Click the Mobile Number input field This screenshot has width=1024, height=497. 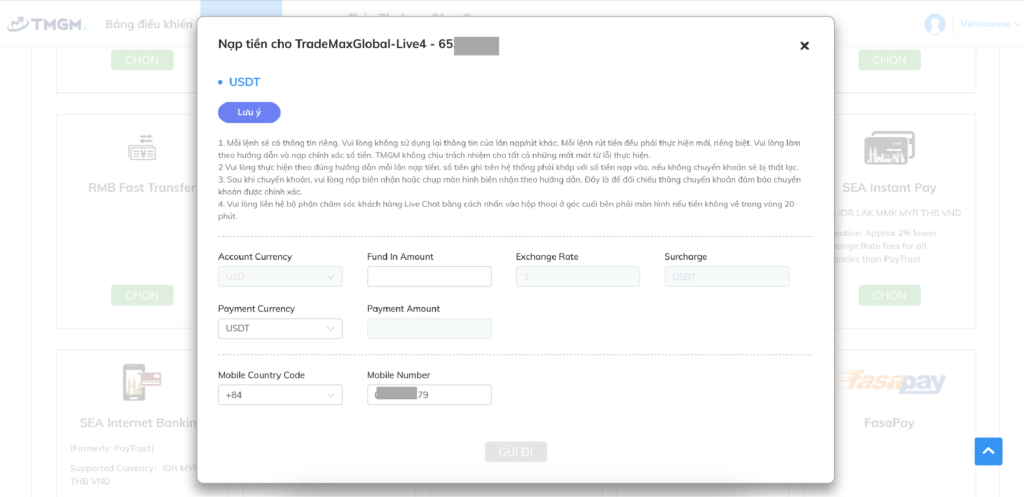[429, 395]
